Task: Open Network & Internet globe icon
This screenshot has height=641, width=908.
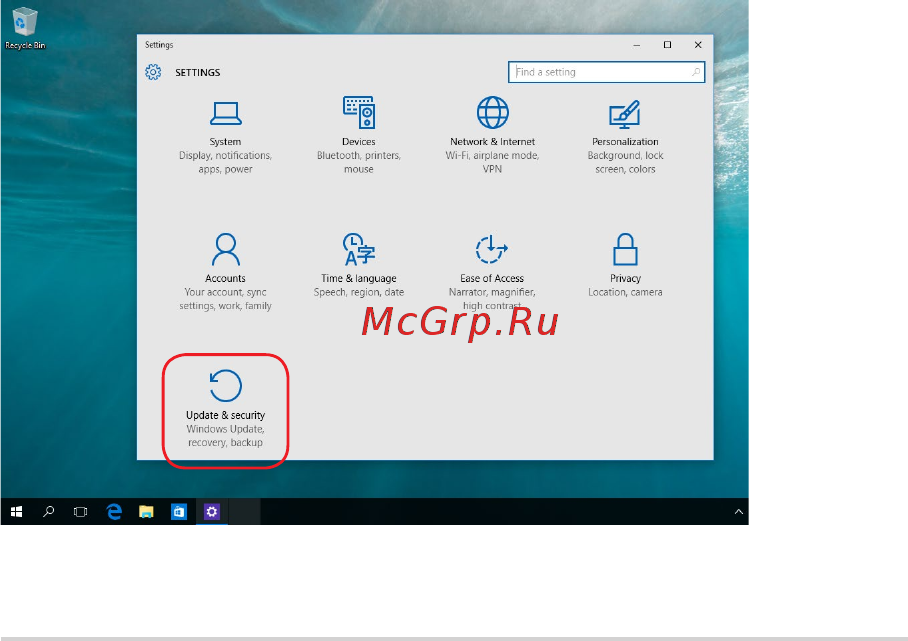Action: [x=492, y=112]
